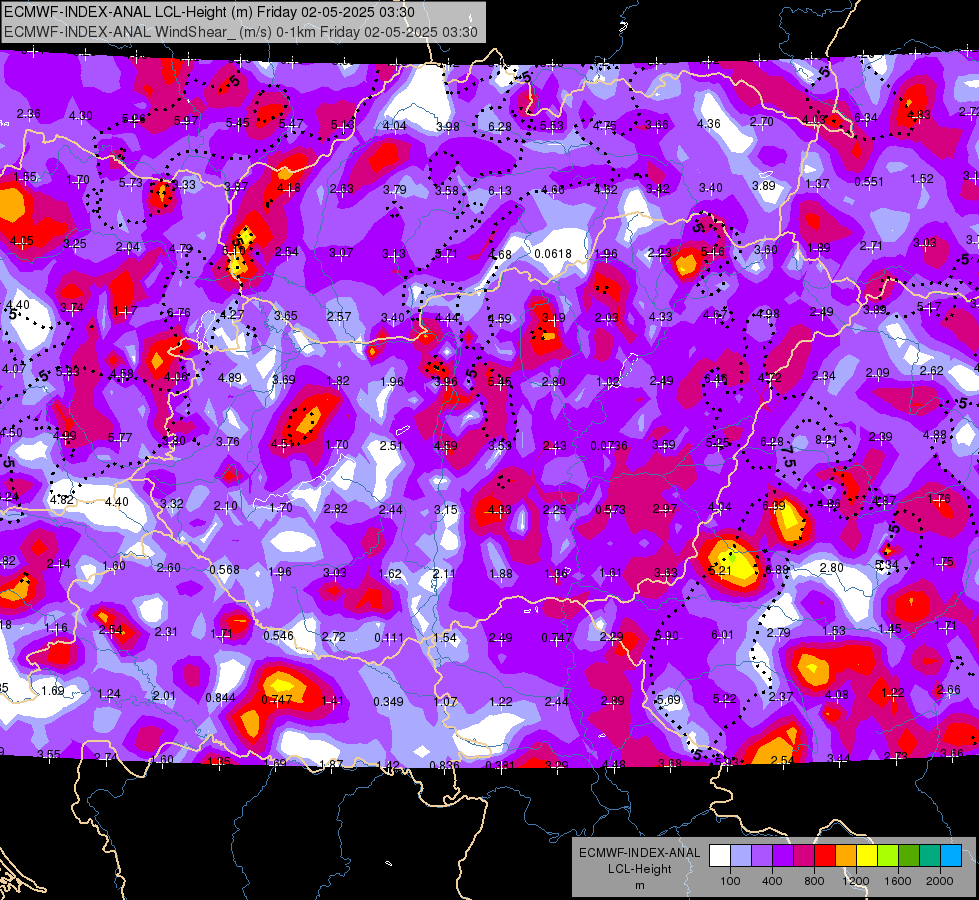Click the ECMWF-INDEX-ANAL legend heading

(x=639, y=853)
